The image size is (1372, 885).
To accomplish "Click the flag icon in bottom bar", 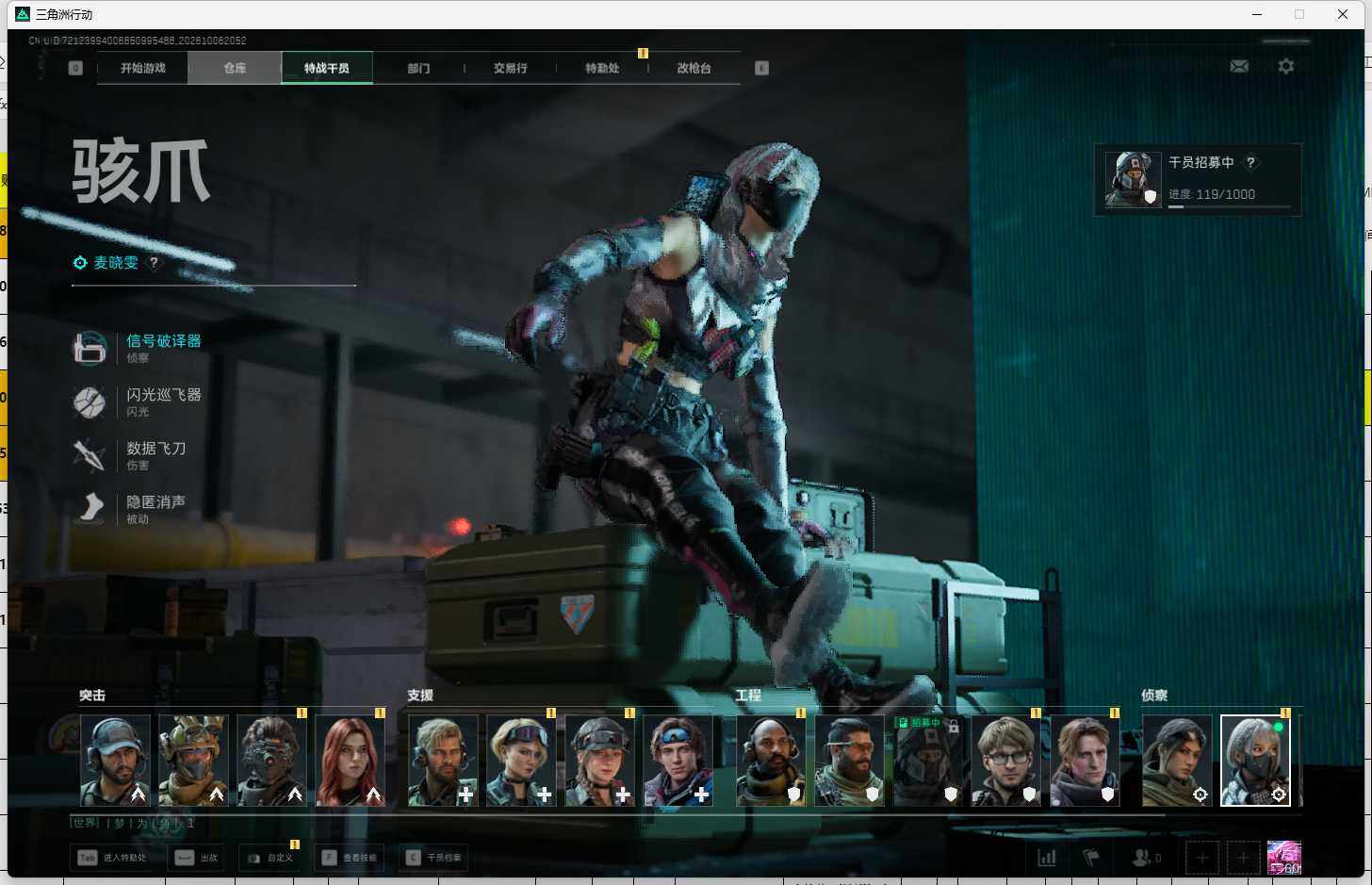I will (x=1091, y=858).
